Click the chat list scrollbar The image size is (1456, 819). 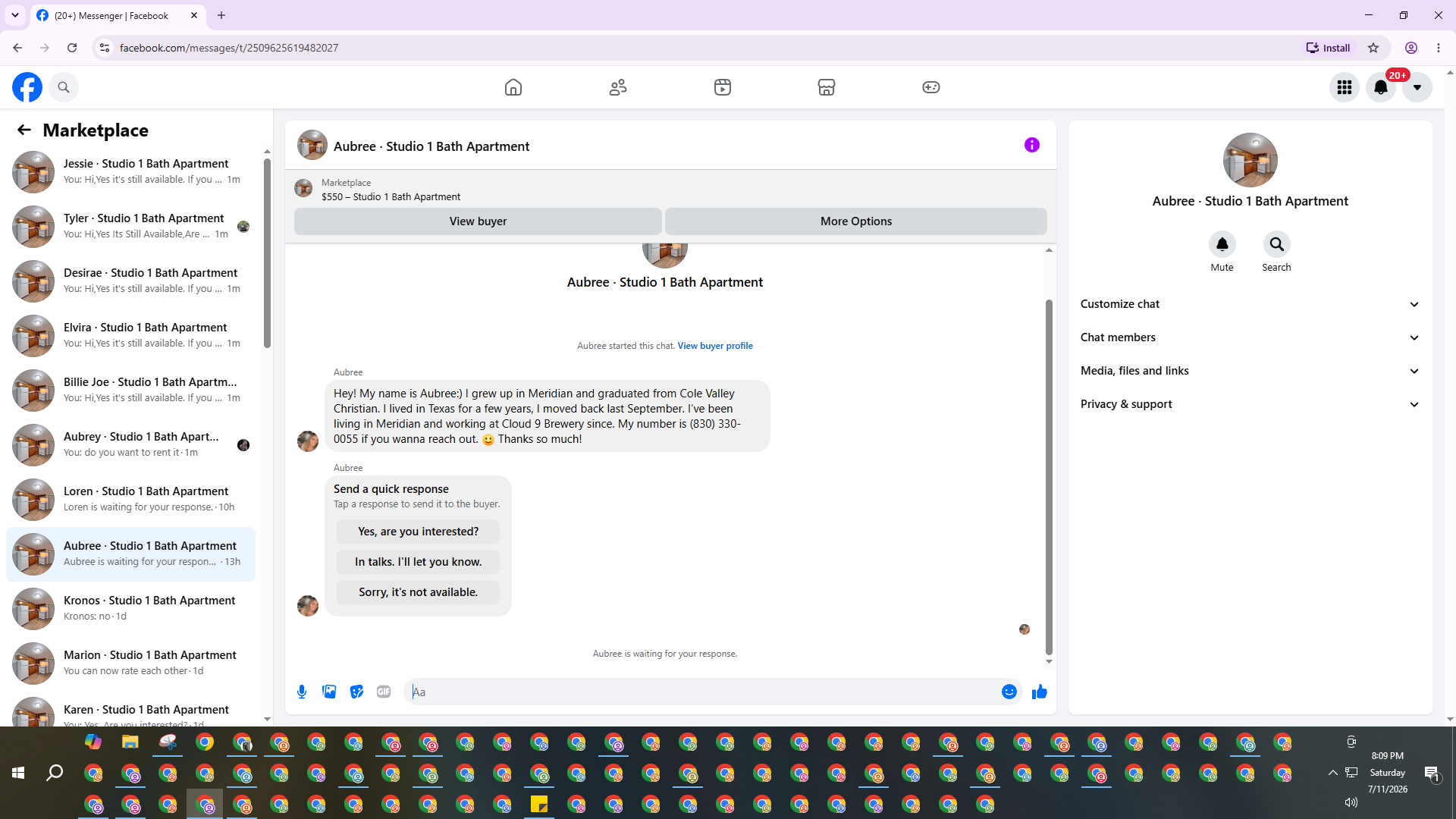(267, 254)
